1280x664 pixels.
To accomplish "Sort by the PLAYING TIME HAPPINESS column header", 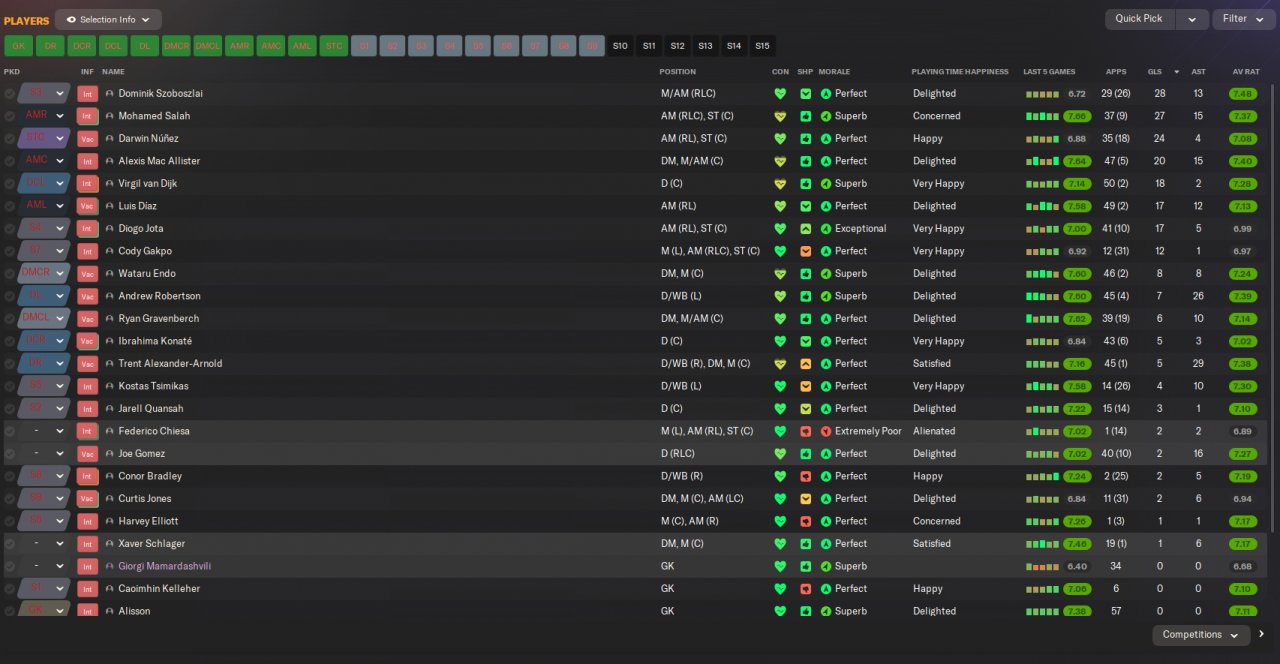I will coord(959,72).
